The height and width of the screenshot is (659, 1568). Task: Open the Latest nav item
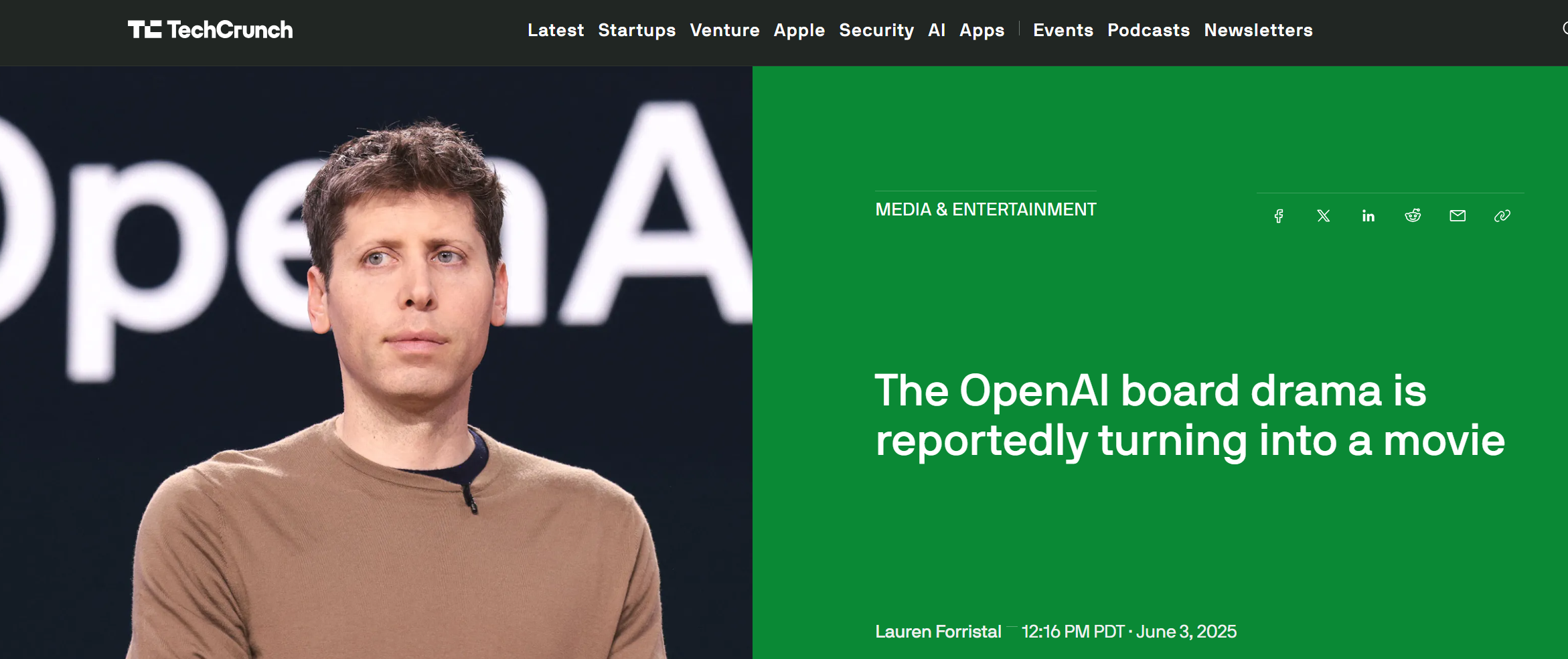coord(556,30)
